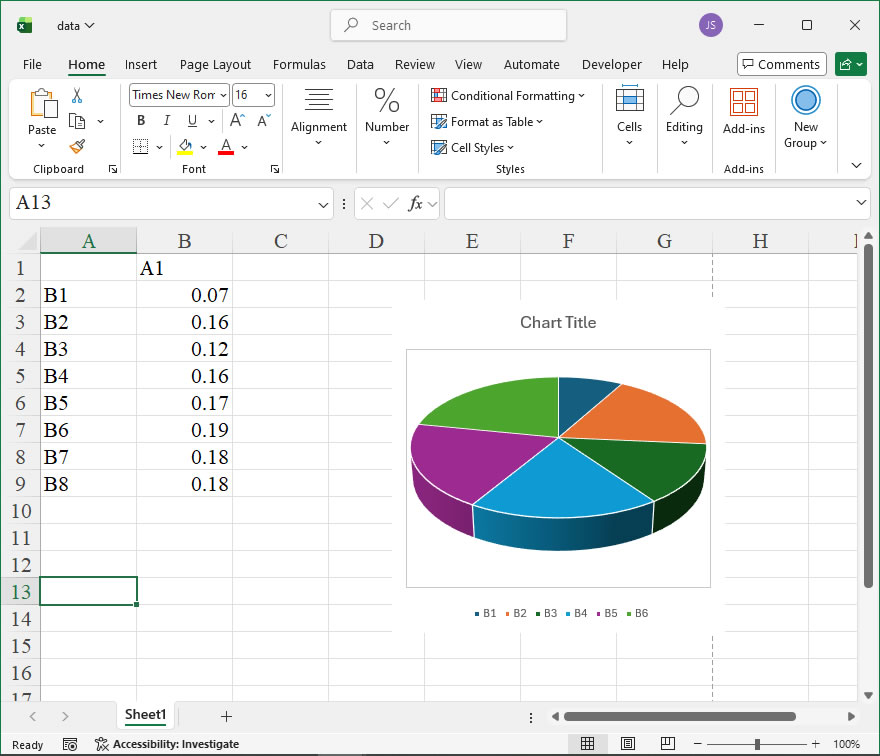Open the Insert ribbon tab

coord(141,65)
